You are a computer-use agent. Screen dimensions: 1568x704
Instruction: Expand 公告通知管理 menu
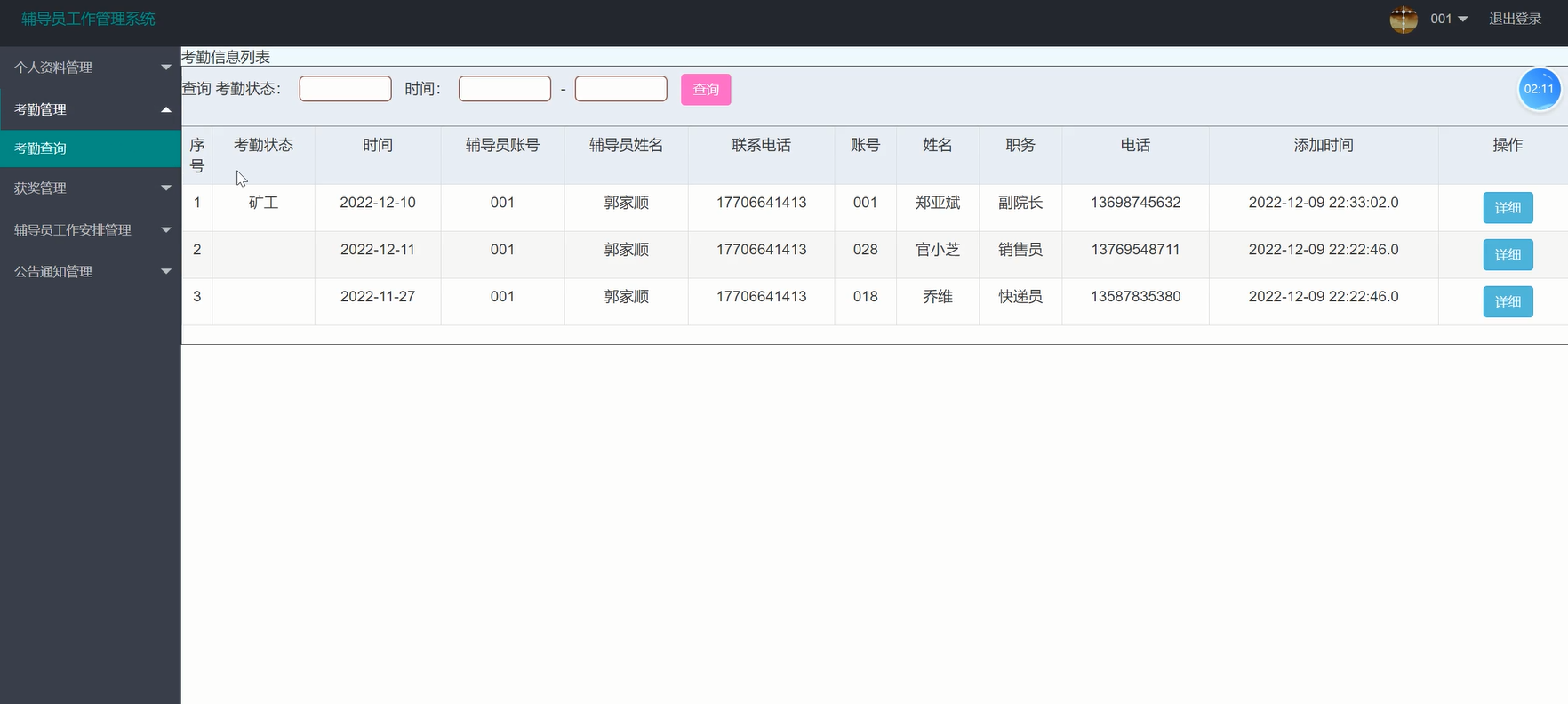(x=90, y=271)
